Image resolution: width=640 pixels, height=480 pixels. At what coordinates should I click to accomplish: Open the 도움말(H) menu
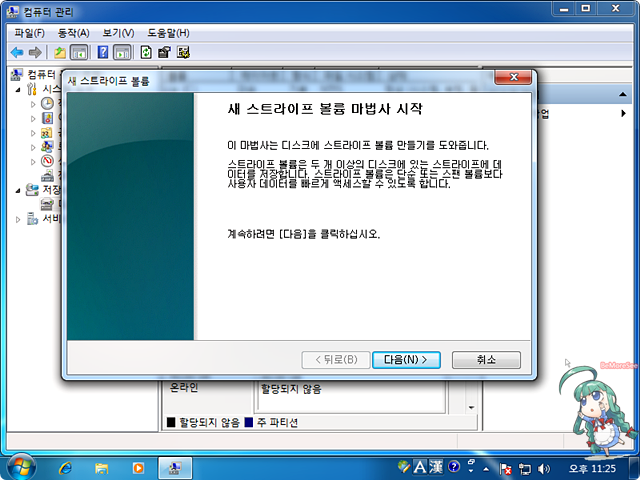click(167, 33)
